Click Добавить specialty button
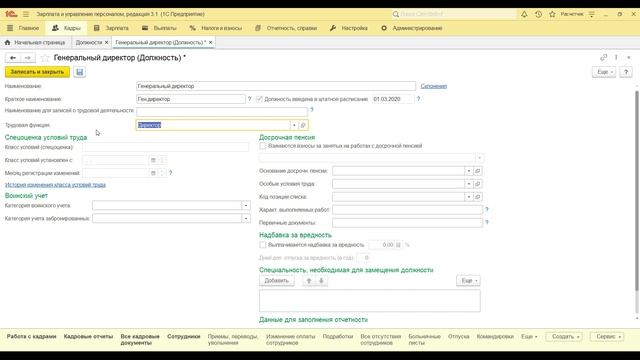 click(277, 281)
